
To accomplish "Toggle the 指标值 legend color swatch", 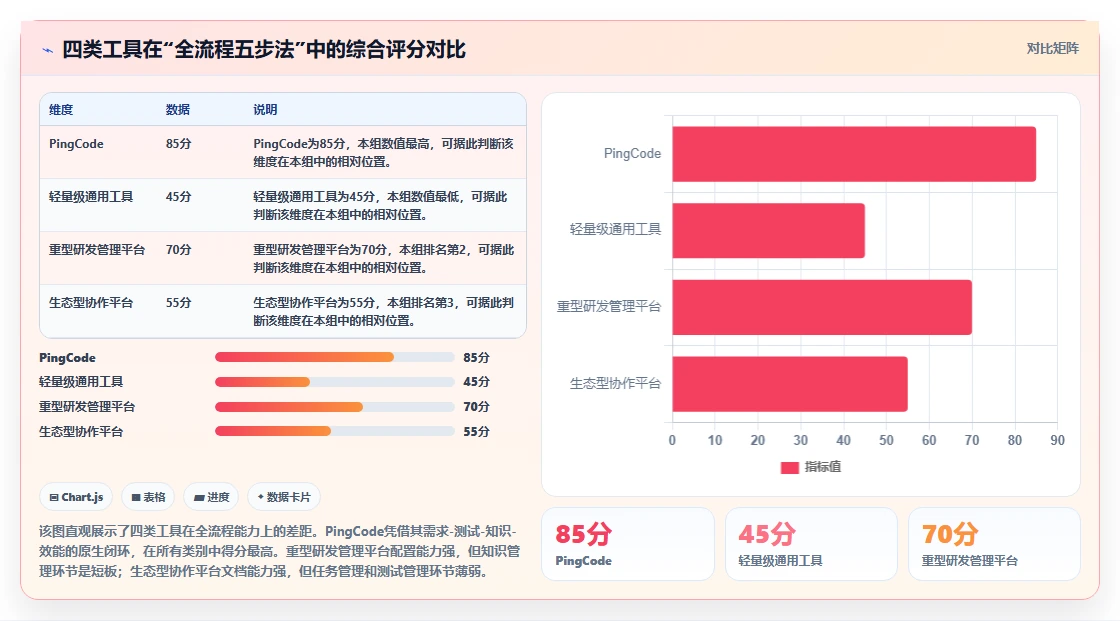I will [789, 467].
